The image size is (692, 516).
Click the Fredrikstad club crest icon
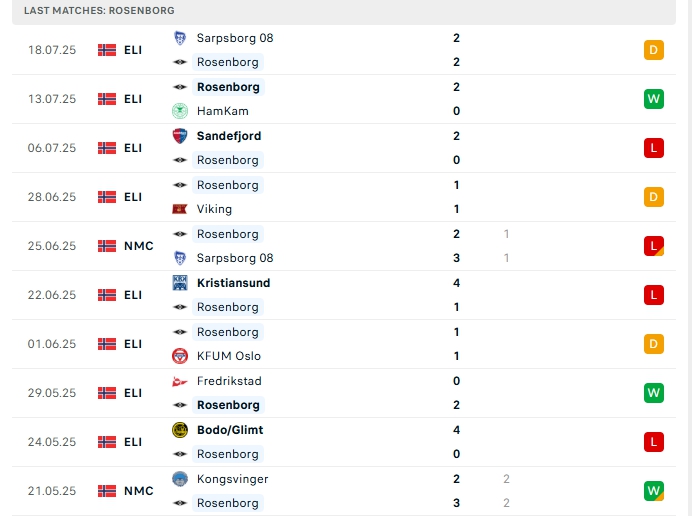click(x=180, y=381)
